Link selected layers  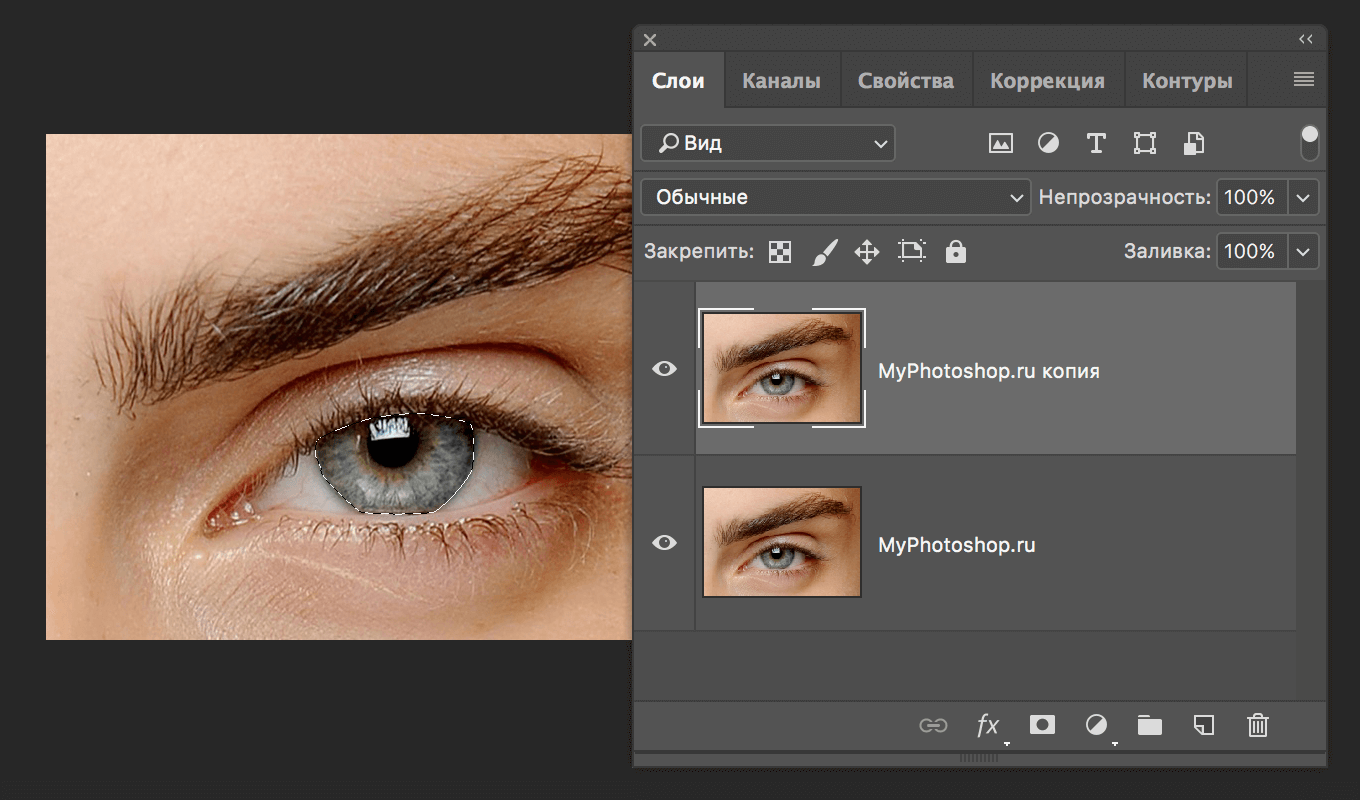coord(933,725)
